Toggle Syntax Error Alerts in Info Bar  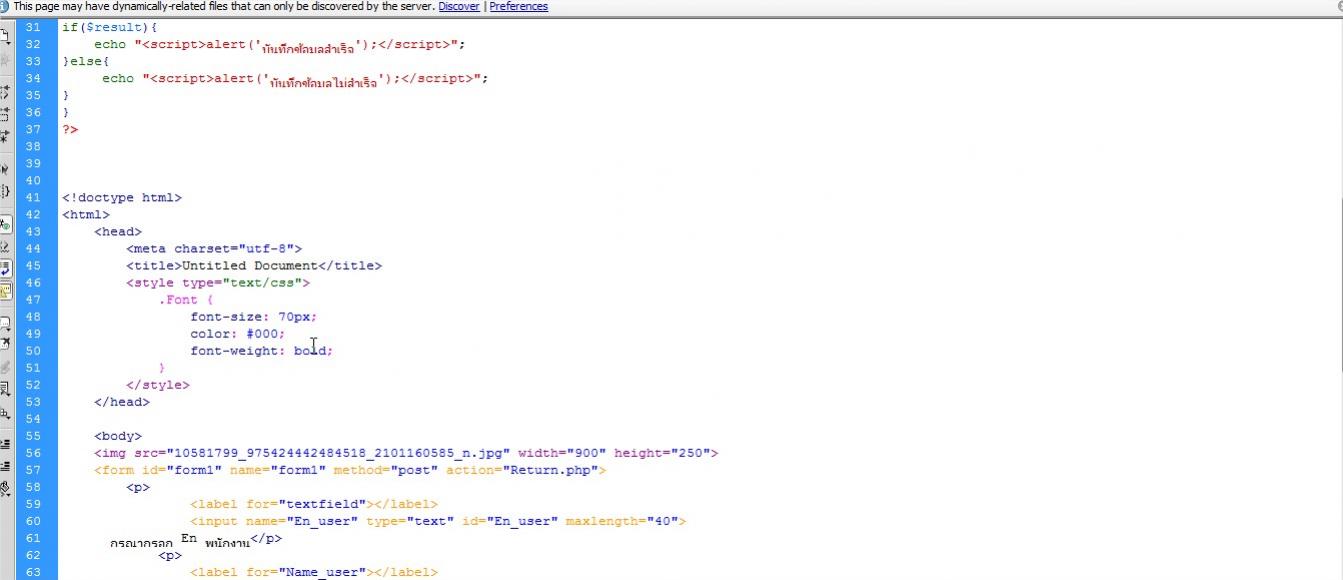click(5, 290)
